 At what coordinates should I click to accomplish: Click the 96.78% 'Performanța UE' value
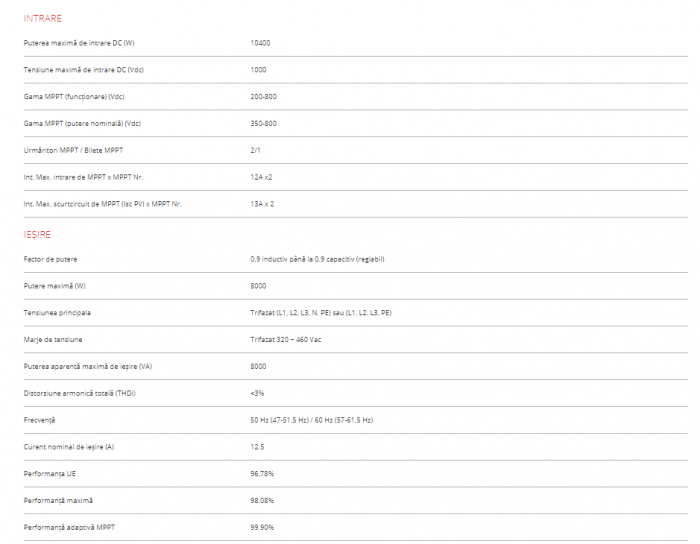pyautogui.click(x=262, y=473)
